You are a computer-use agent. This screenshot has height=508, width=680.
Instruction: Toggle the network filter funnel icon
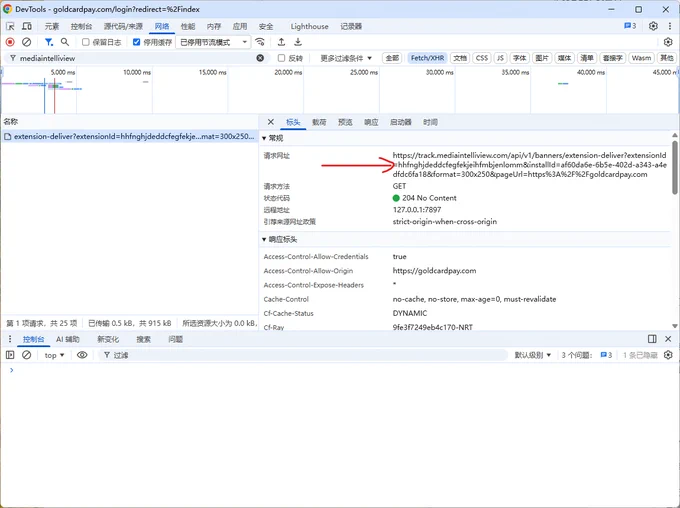coord(49,42)
